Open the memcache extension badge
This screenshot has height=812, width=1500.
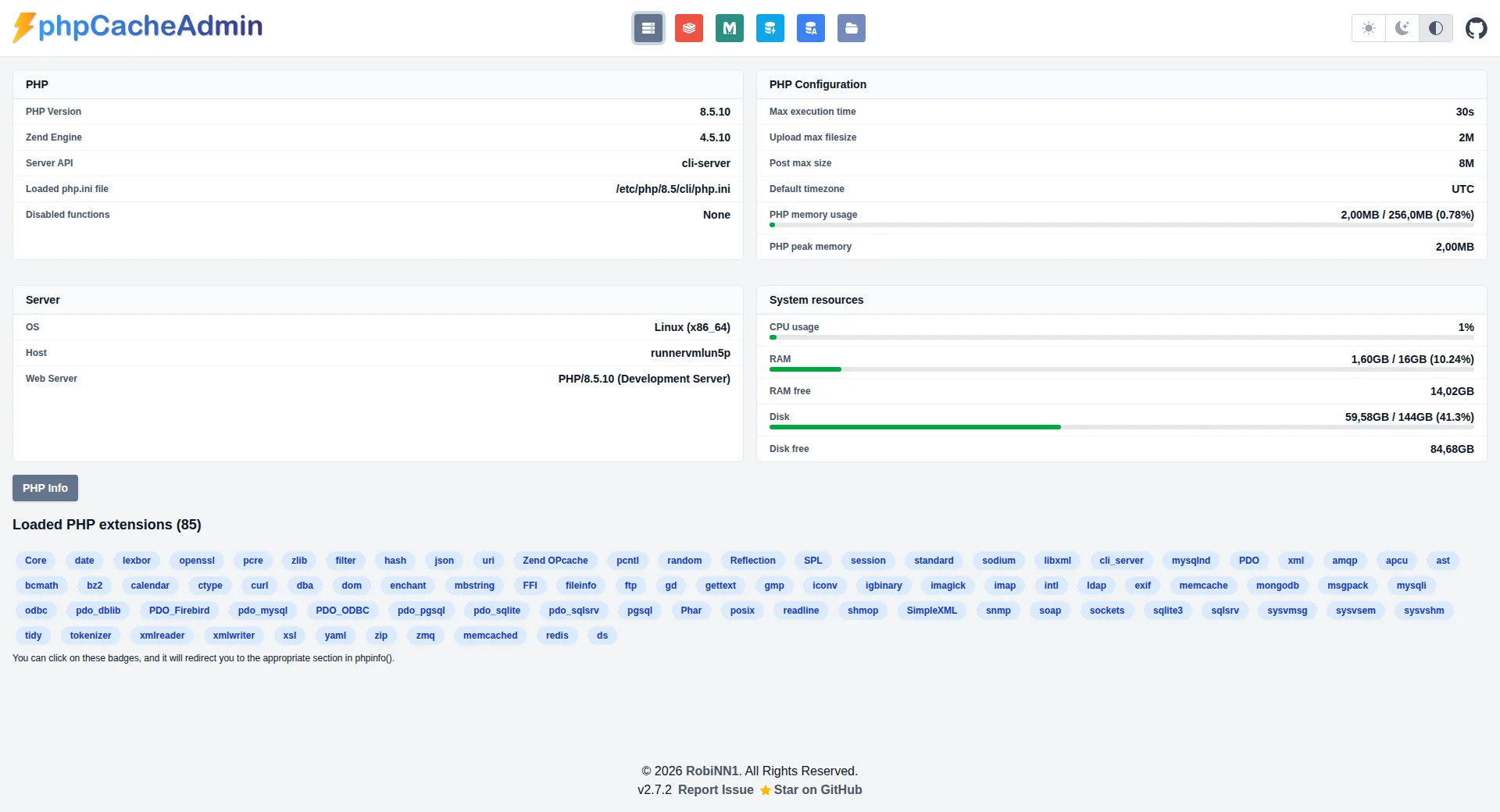1203,586
